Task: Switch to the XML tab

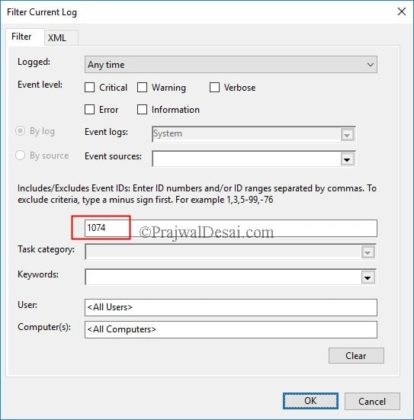Action: (57, 38)
